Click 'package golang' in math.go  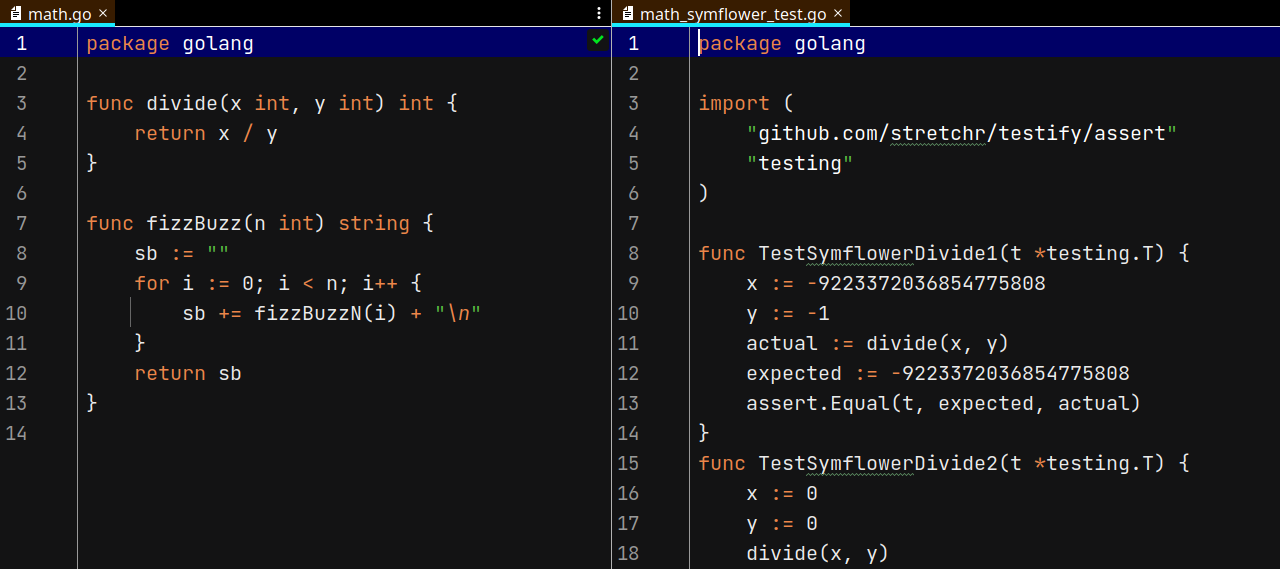click(x=170, y=43)
